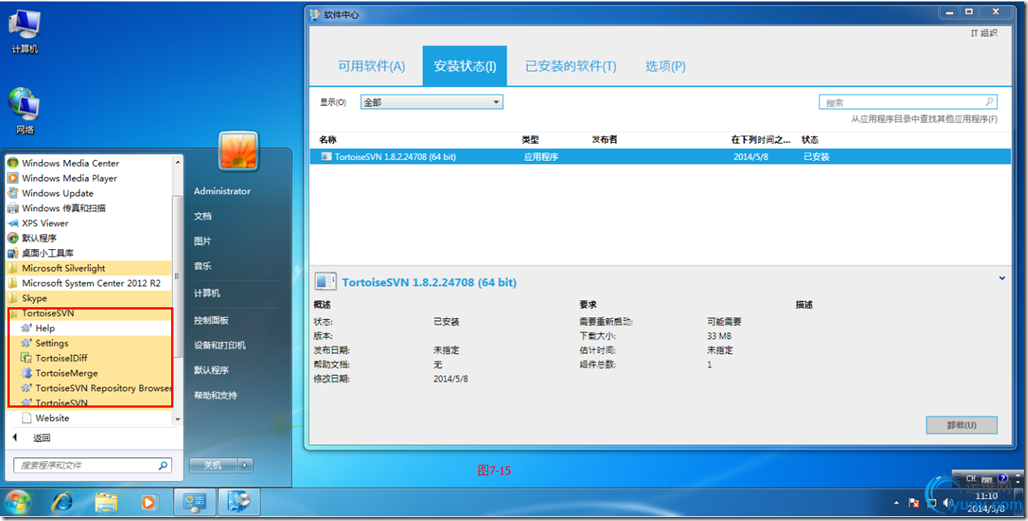Open 图片 in Start menu right pane

coord(203,241)
